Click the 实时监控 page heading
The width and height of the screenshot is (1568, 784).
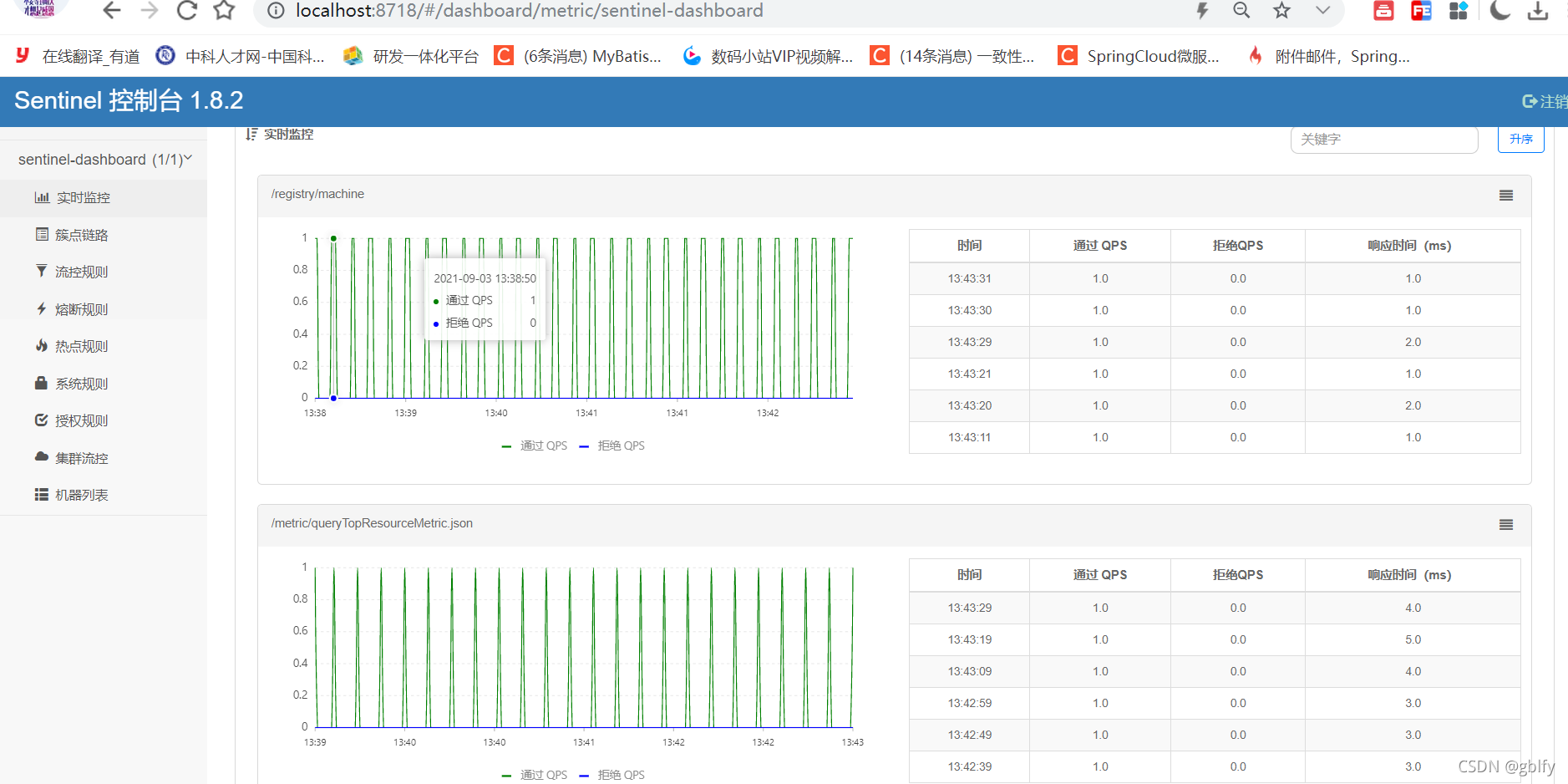(280, 134)
